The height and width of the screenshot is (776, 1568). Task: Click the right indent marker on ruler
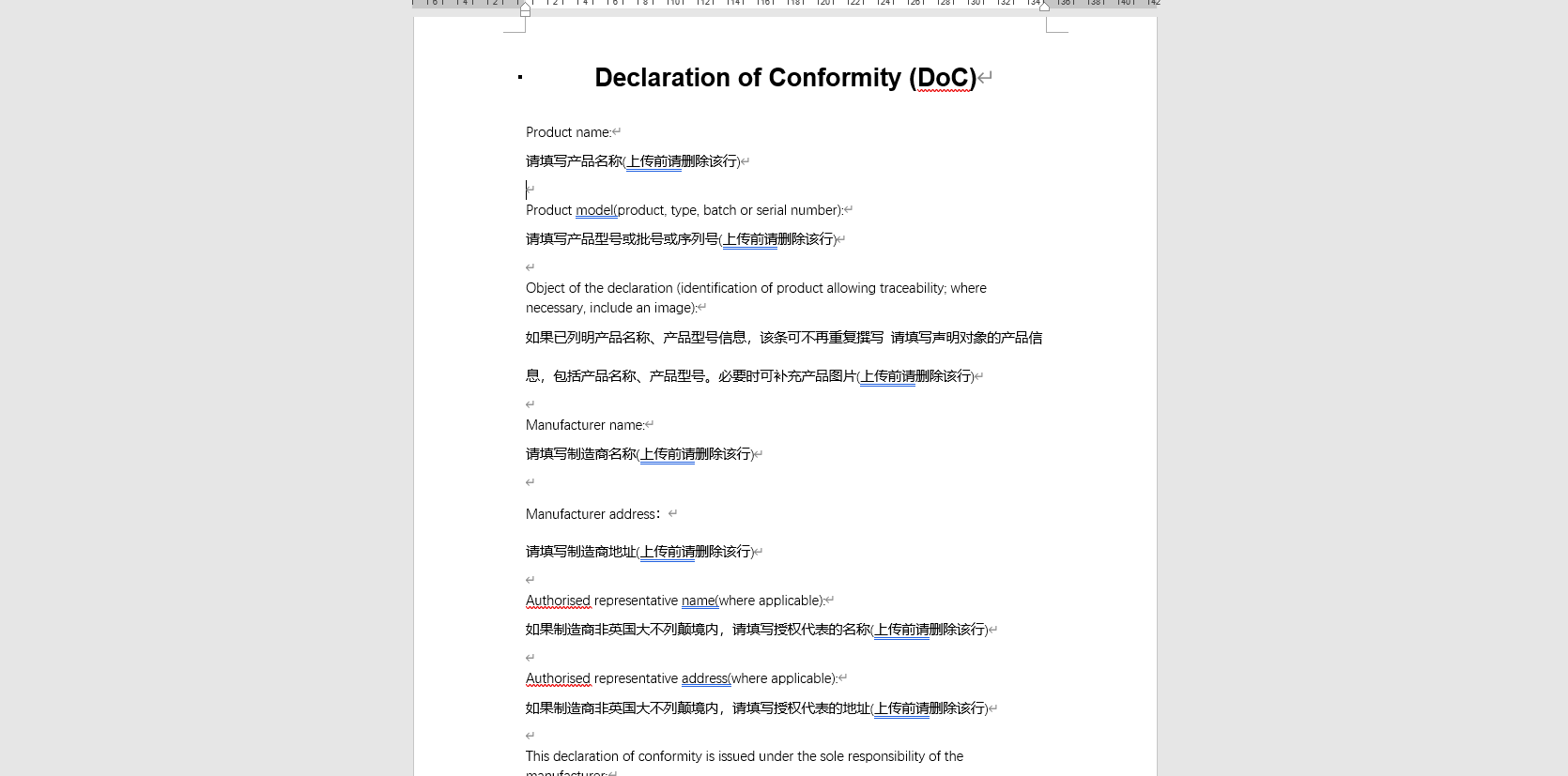pos(1044,7)
